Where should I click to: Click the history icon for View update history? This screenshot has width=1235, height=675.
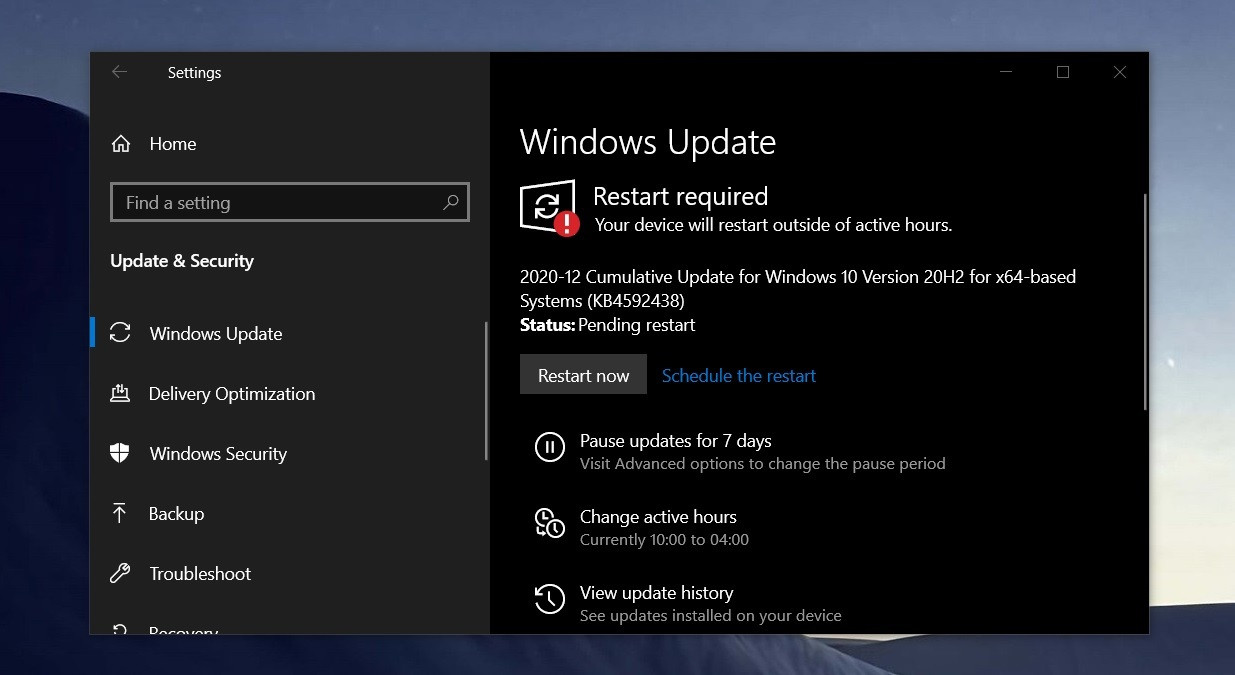pos(550,599)
